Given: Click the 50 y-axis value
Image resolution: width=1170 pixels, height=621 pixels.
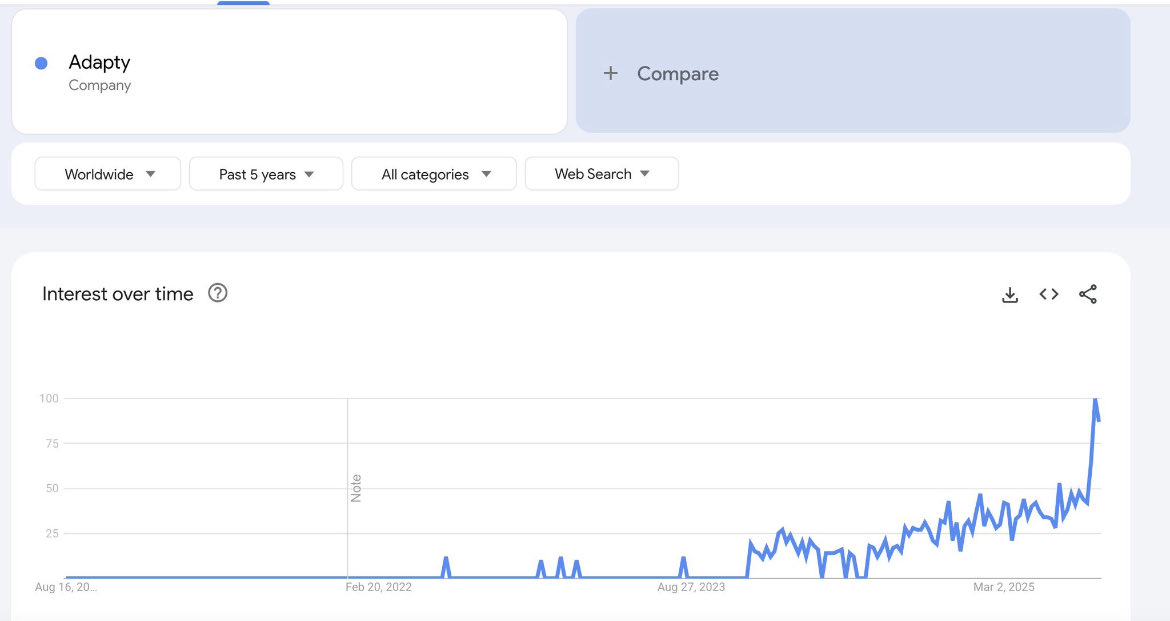Looking at the screenshot, I should pyautogui.click(x=51, y=488).
